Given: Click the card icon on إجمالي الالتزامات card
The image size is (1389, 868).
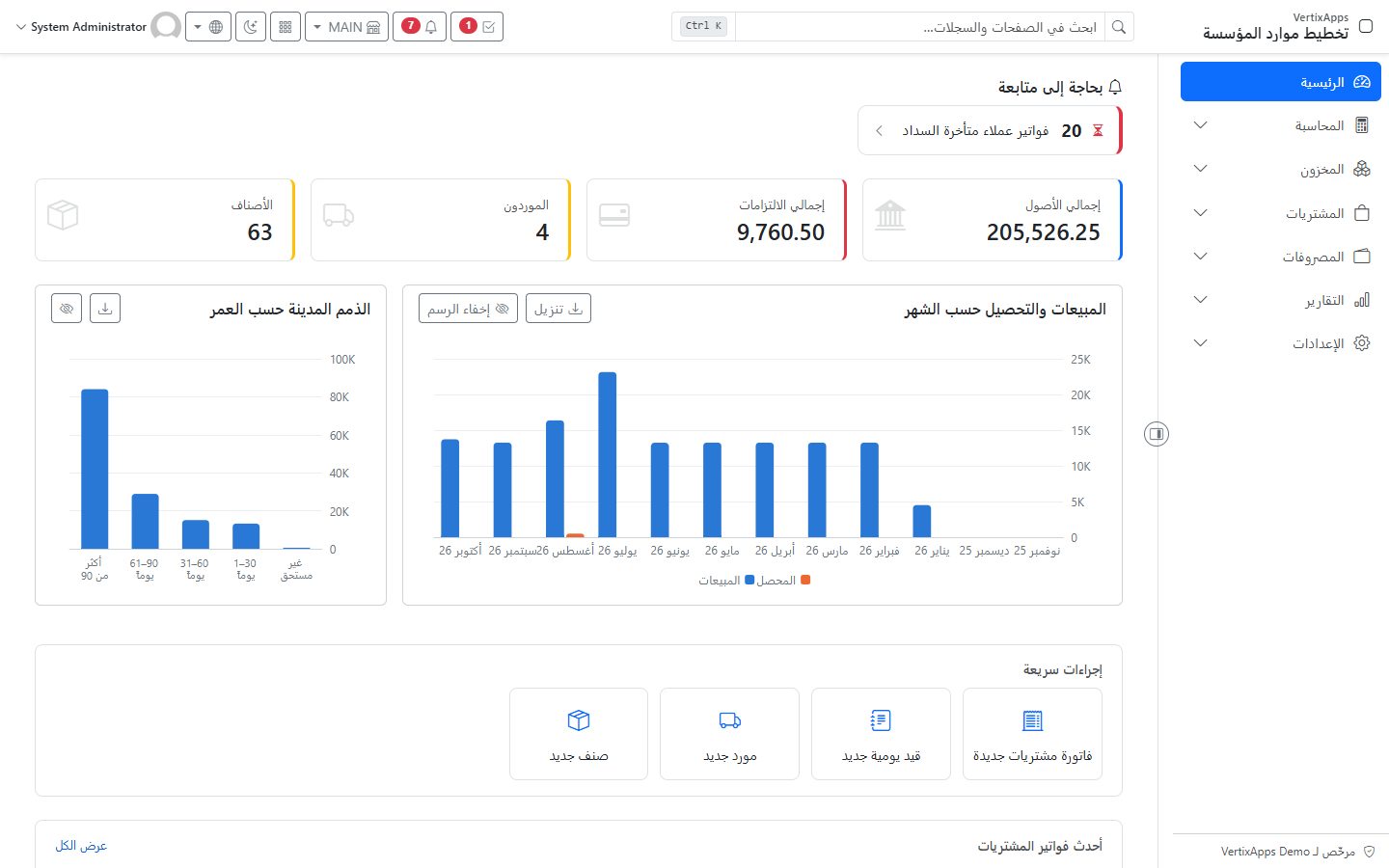Looking at the screenshot, I should [614, 215].
